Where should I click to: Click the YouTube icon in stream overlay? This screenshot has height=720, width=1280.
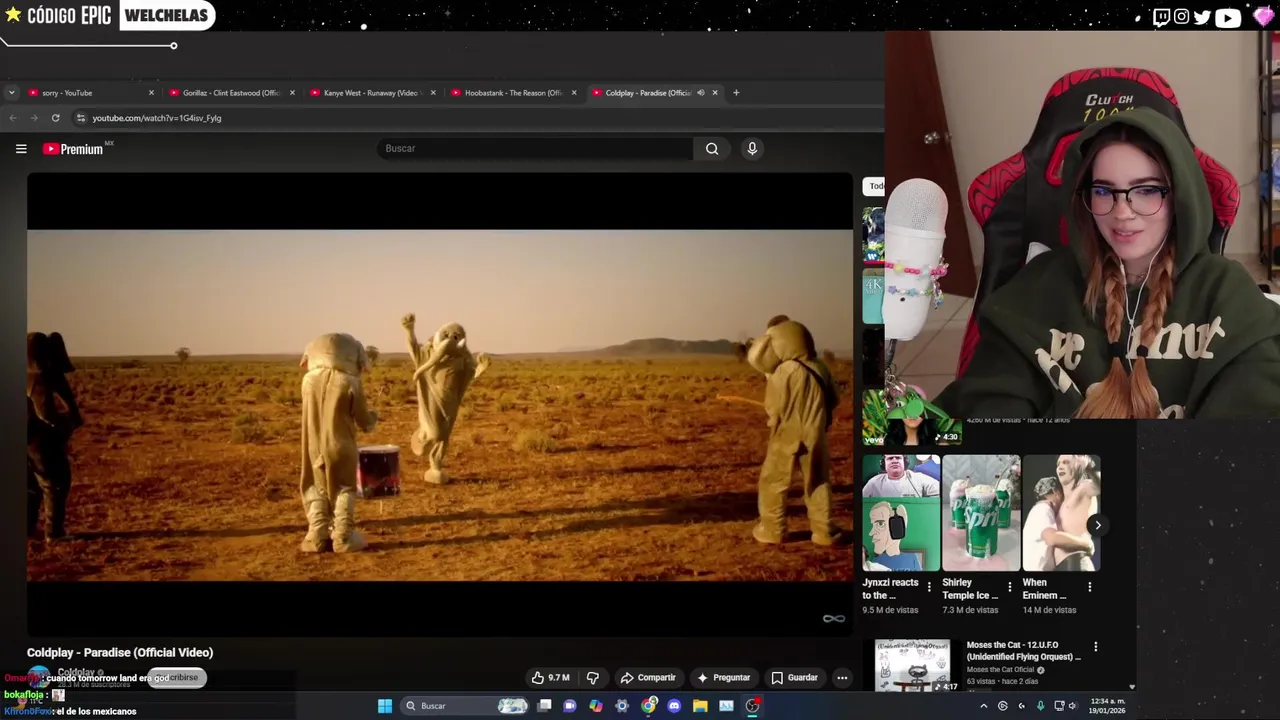pos(1228,17)
